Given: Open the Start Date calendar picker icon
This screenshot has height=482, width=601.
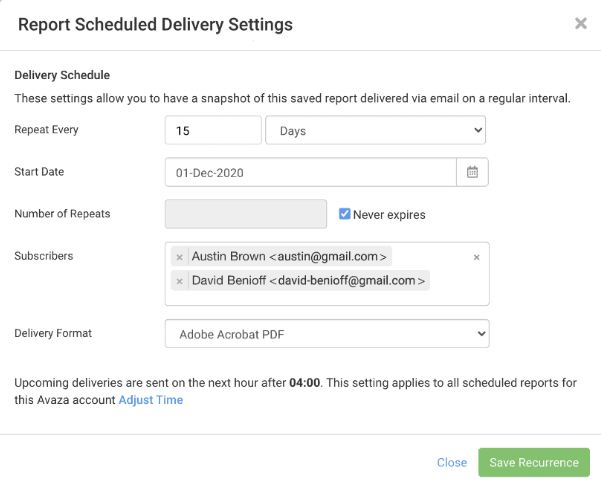Looking at the screenshot, I should click(x=472, y=172).
